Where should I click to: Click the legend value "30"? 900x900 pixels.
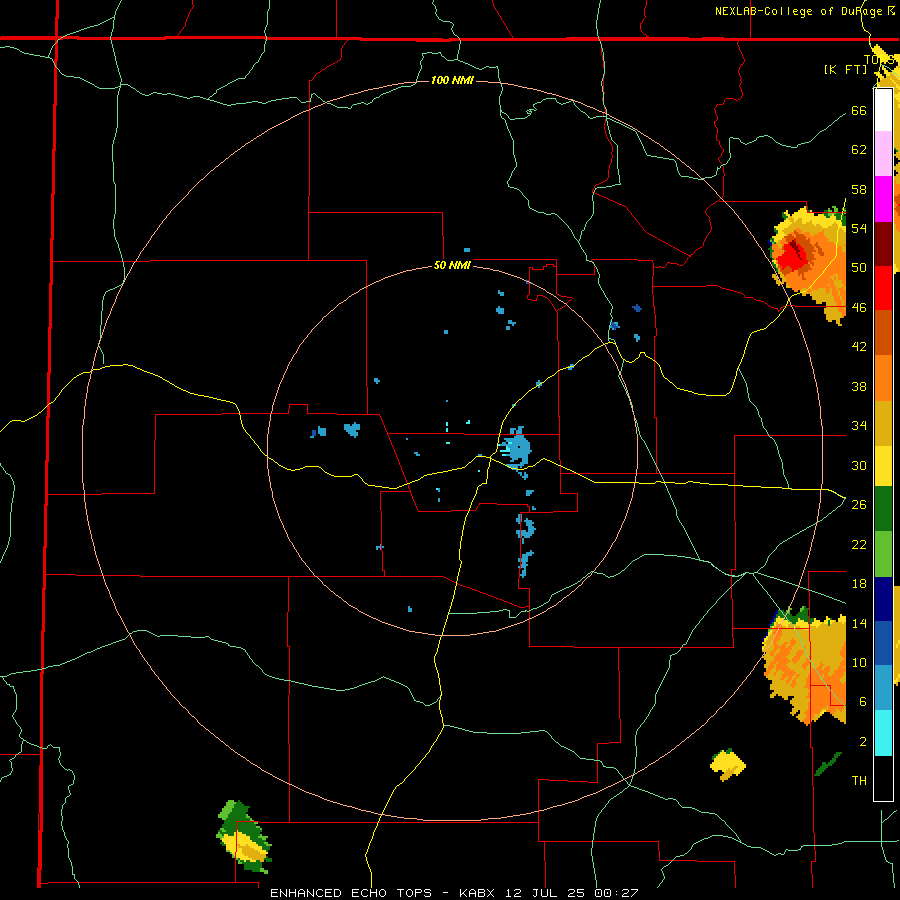(859, 465)
